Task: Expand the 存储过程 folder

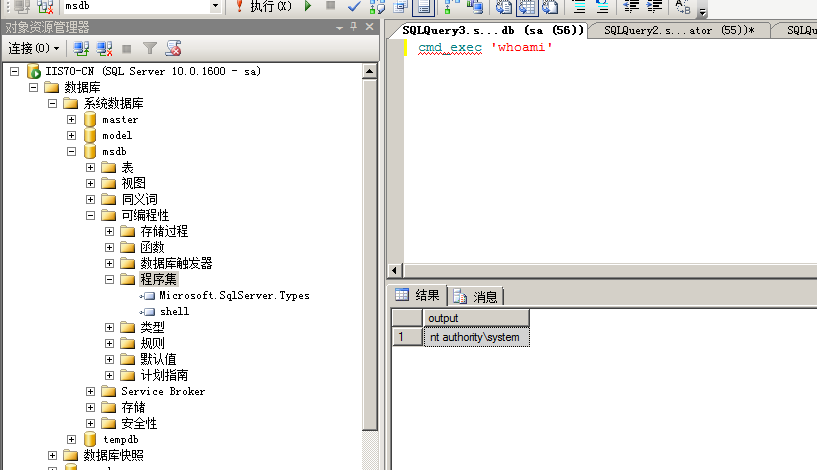Action: [x=110, y=232]
